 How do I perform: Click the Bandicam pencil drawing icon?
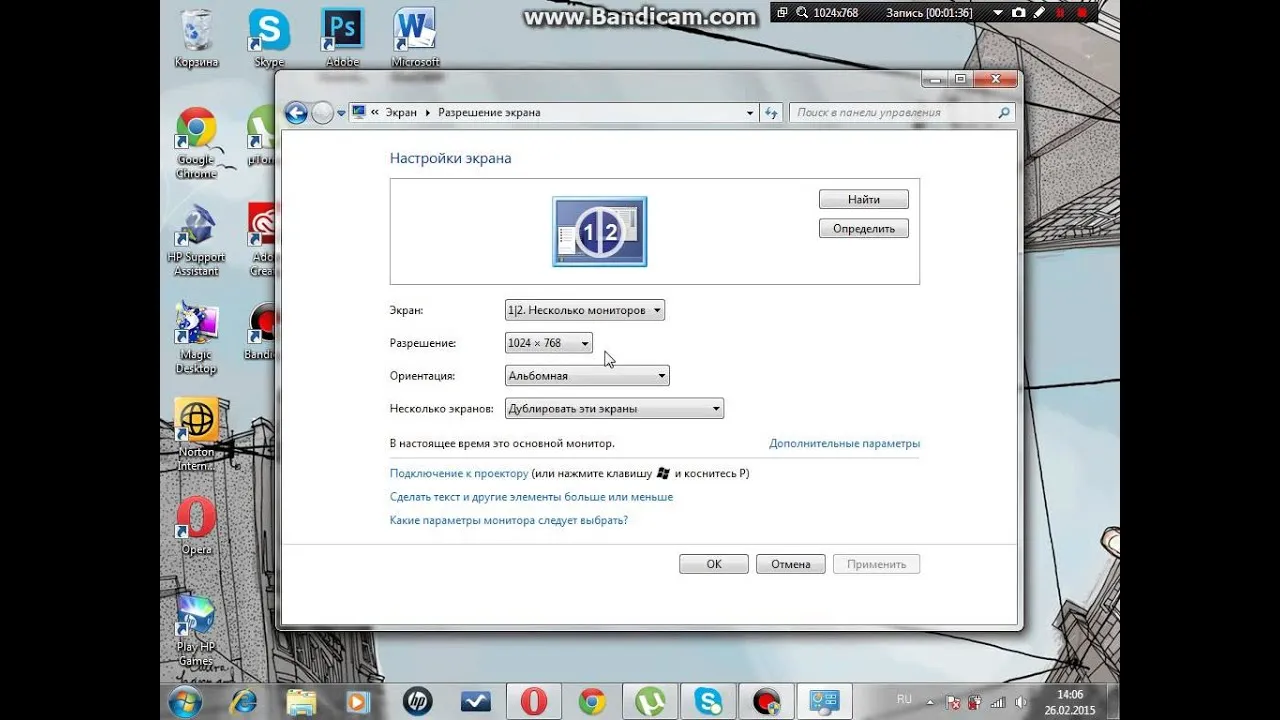(x=1040, y=13)
